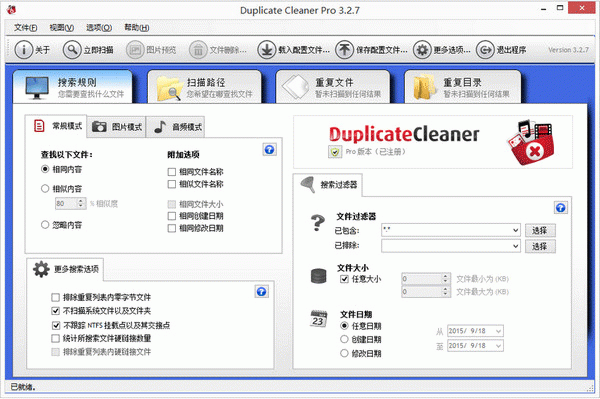Select 忽略内容 radio button
This screenshot has height=399, width=600.
(x=45, y=225)
